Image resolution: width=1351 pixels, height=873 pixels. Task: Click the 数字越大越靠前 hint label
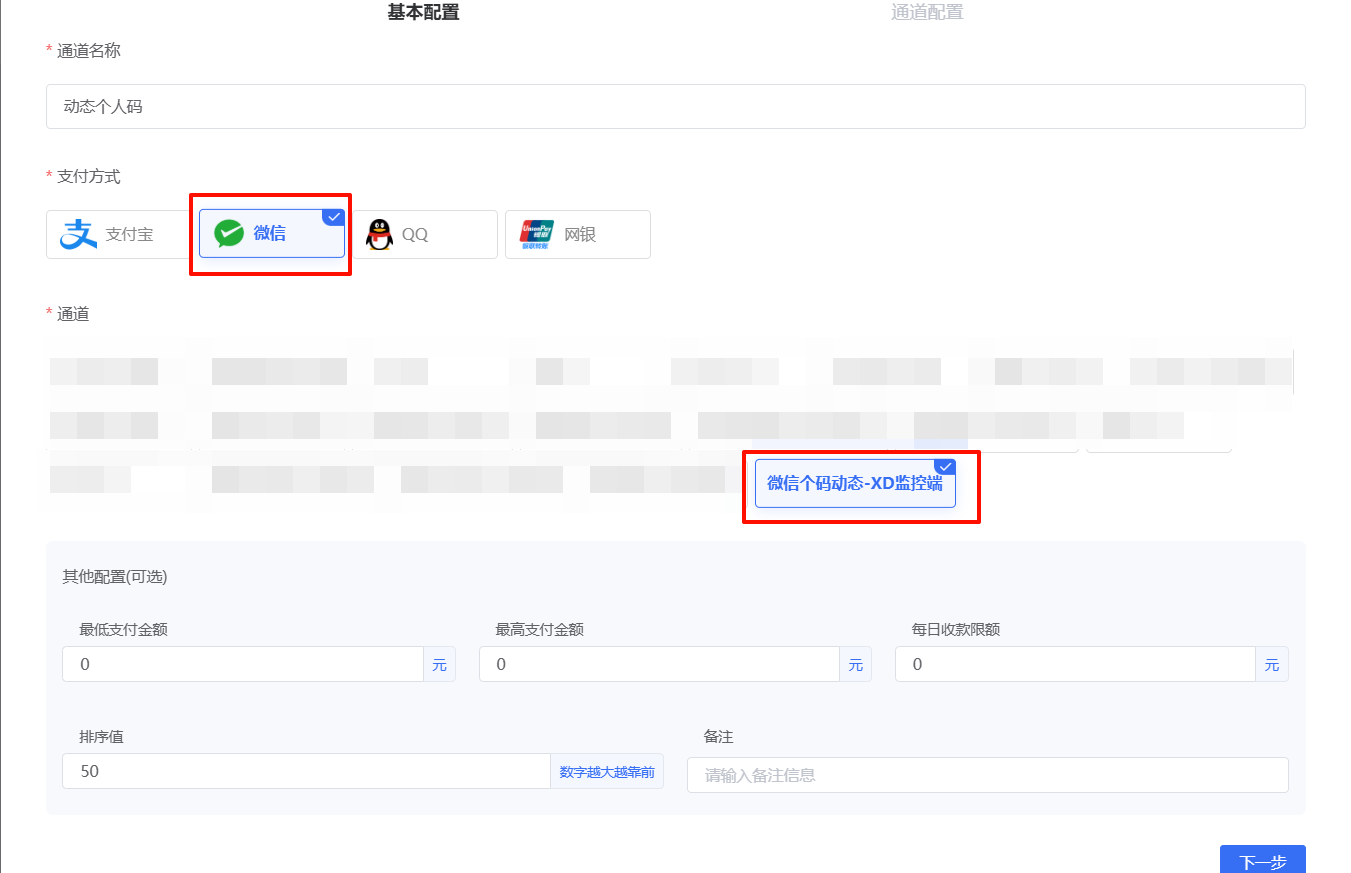605,771
